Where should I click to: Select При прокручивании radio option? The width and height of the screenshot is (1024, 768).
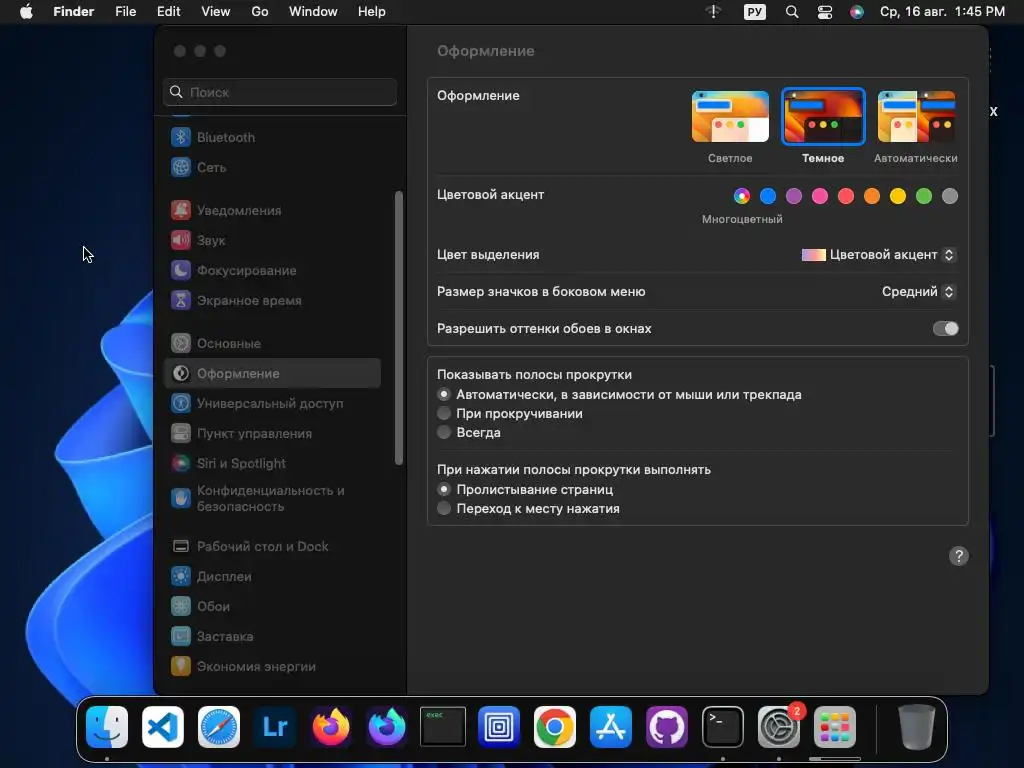tap(444, 413)
